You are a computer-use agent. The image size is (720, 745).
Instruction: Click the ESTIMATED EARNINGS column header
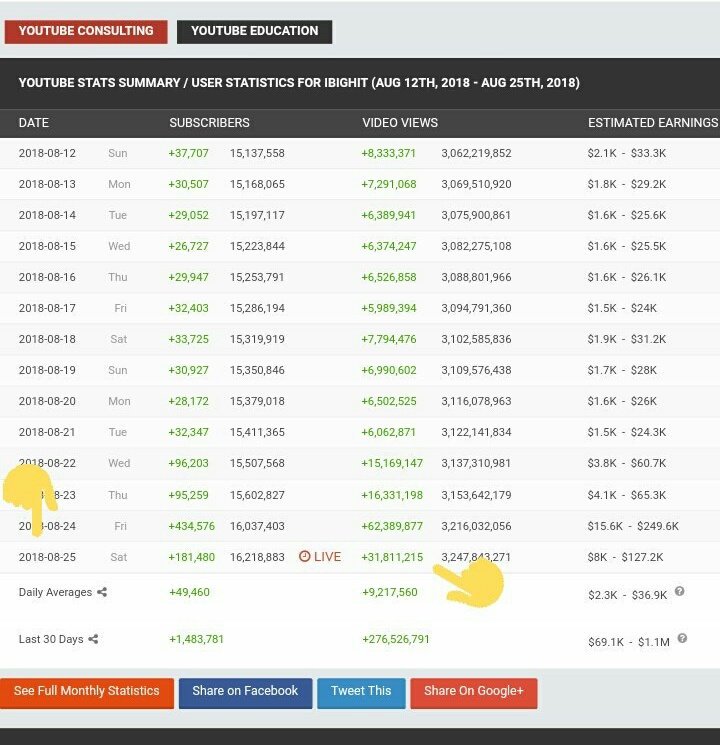[x=653, y=123]
